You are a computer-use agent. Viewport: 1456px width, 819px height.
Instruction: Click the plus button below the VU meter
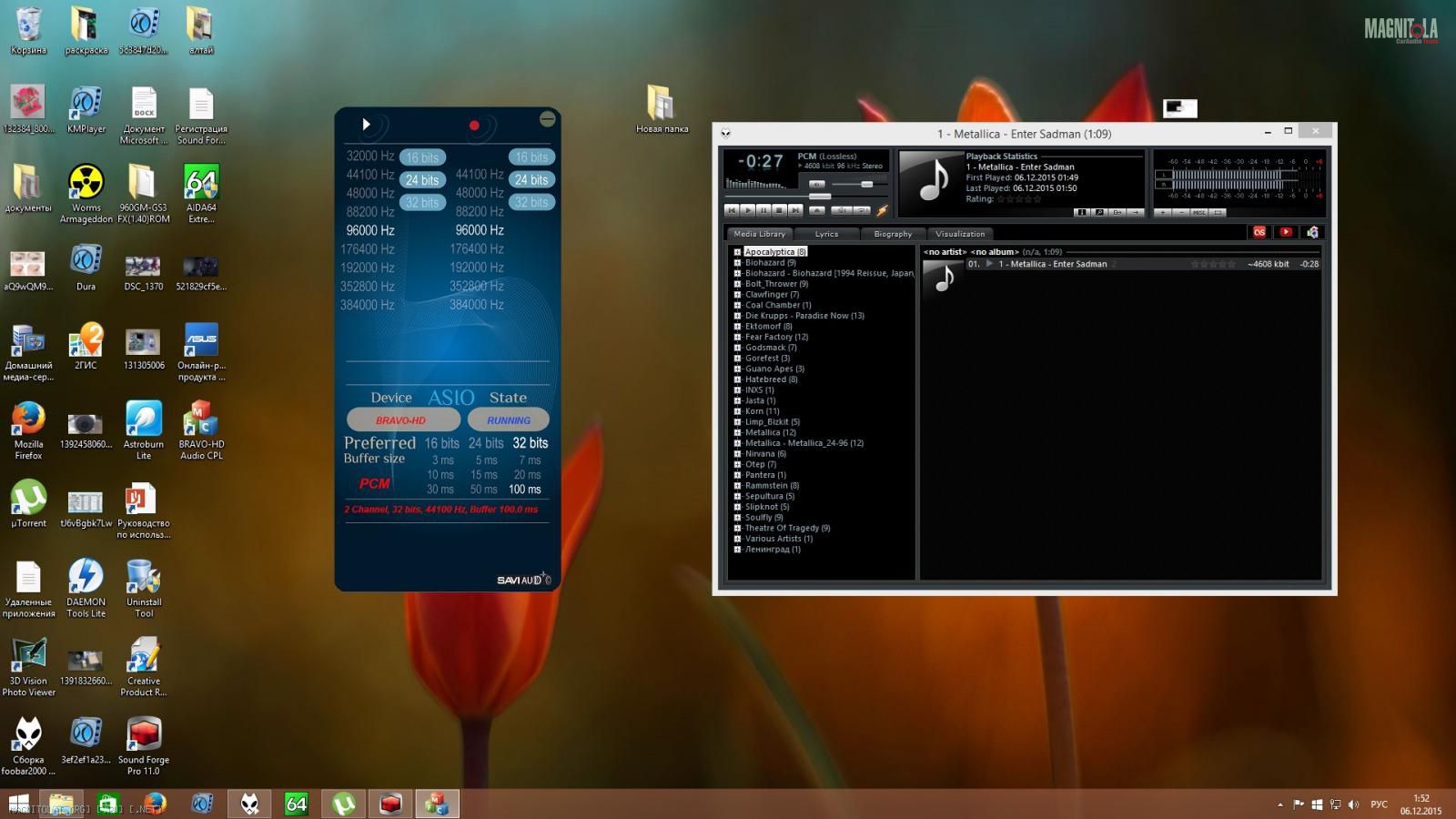point(1163,212)
